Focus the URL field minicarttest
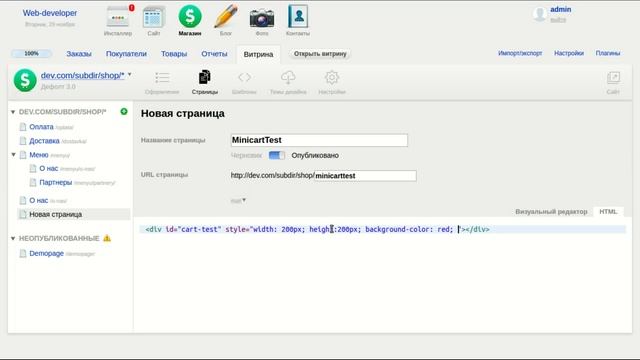Viewport: 640px width, 360px height. (365, 176)
